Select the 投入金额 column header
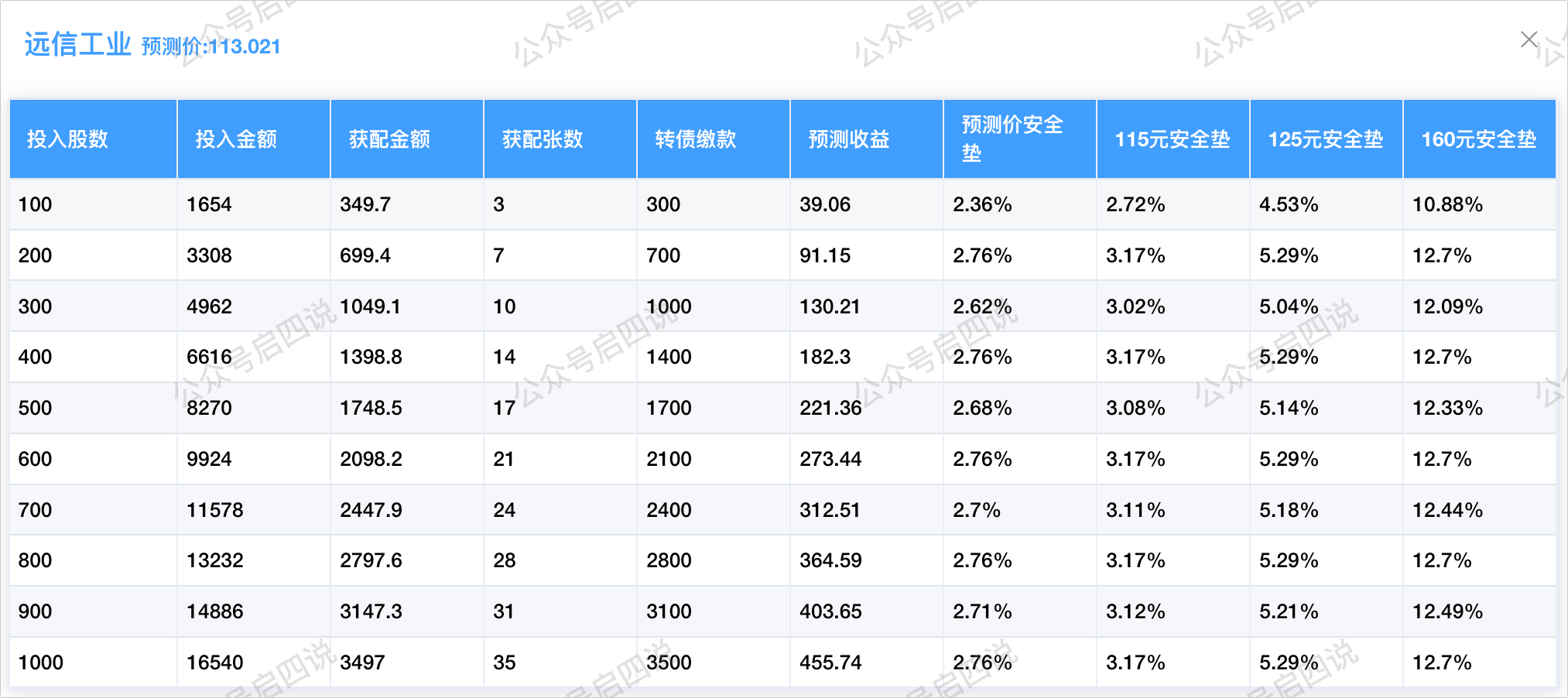Image resolution: width=1568 pixels, height=698 pixels. coord(236,139)
